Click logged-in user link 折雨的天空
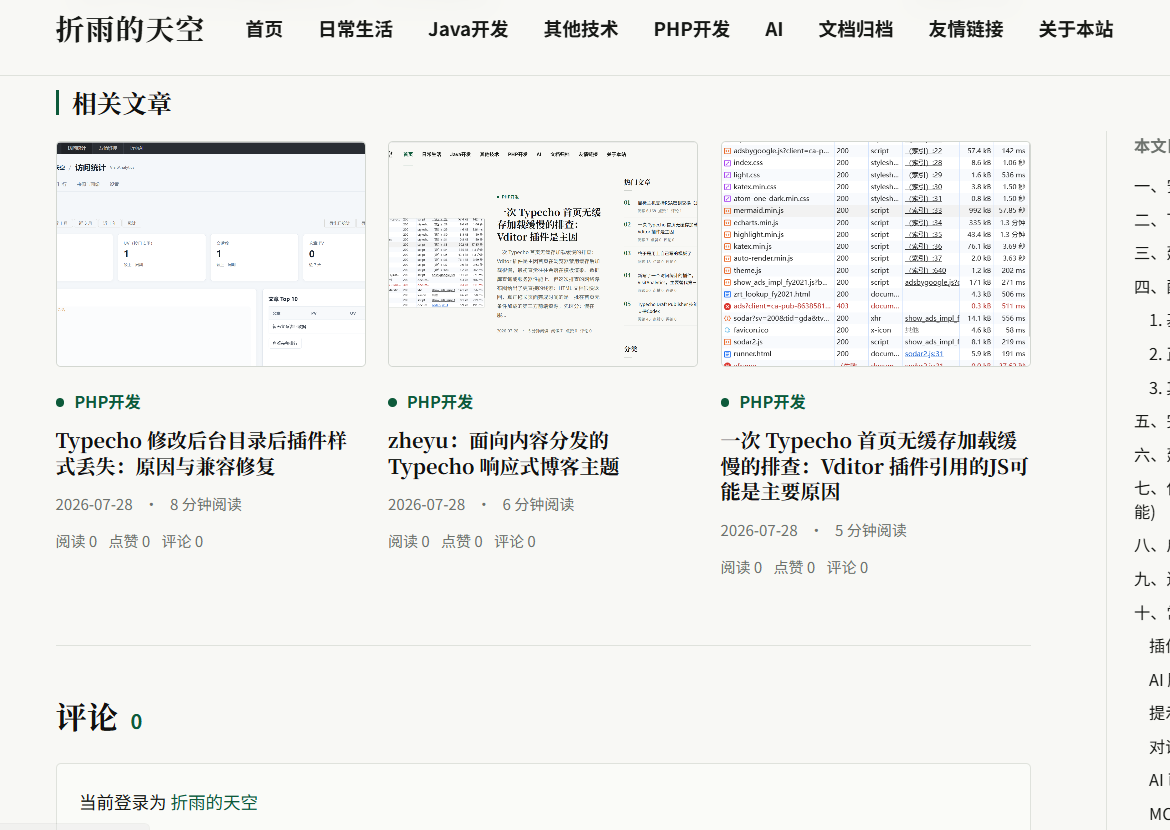The image size is (1170, 830). (214, 802)
